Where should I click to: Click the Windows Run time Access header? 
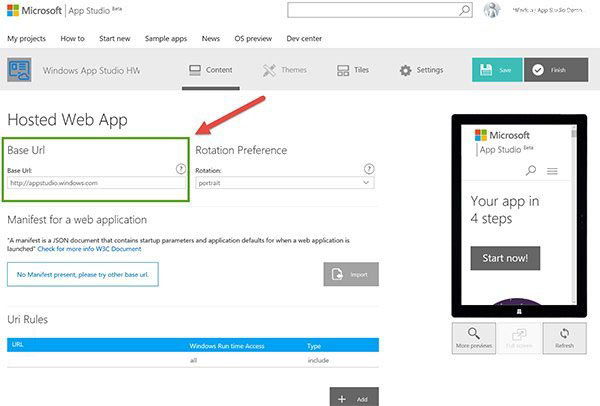coord(227,346)
